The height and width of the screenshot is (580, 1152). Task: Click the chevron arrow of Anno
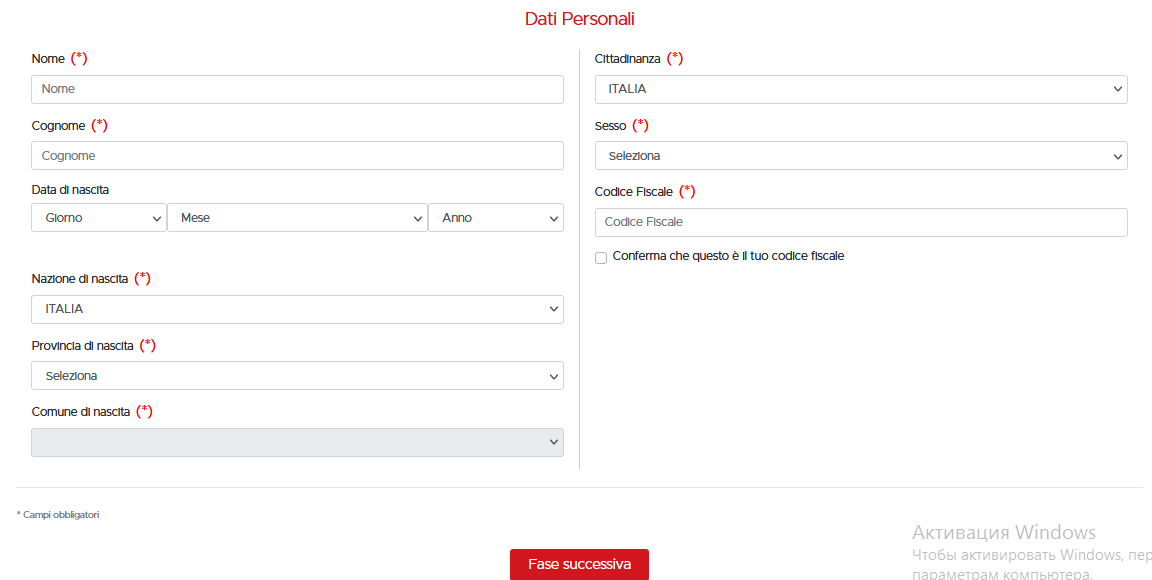(554, 218)
